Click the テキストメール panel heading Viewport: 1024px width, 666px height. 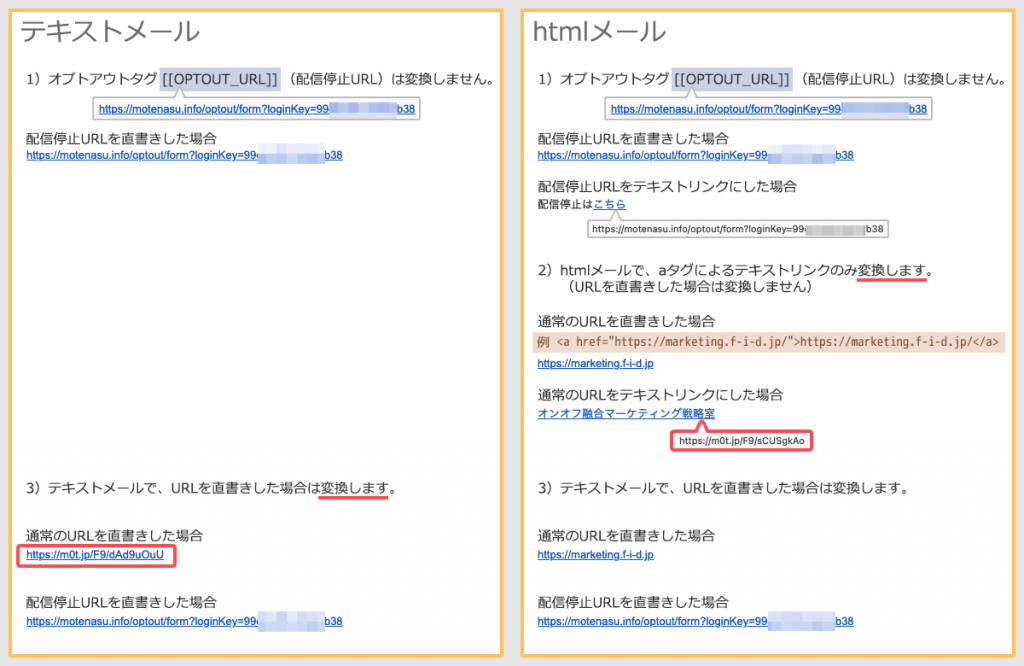click(x=110, y=31)
